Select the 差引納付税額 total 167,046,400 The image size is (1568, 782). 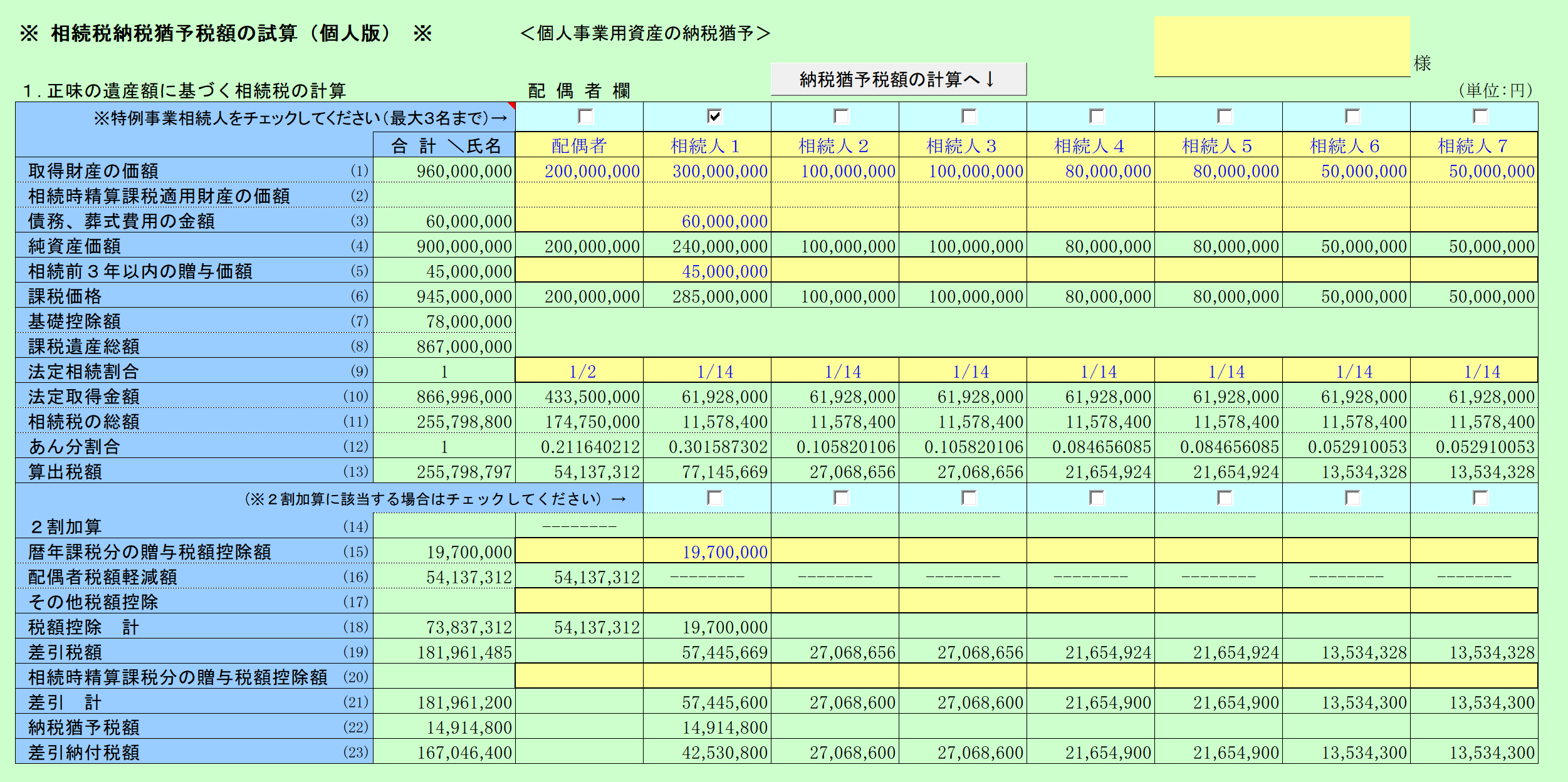(444, 751)
